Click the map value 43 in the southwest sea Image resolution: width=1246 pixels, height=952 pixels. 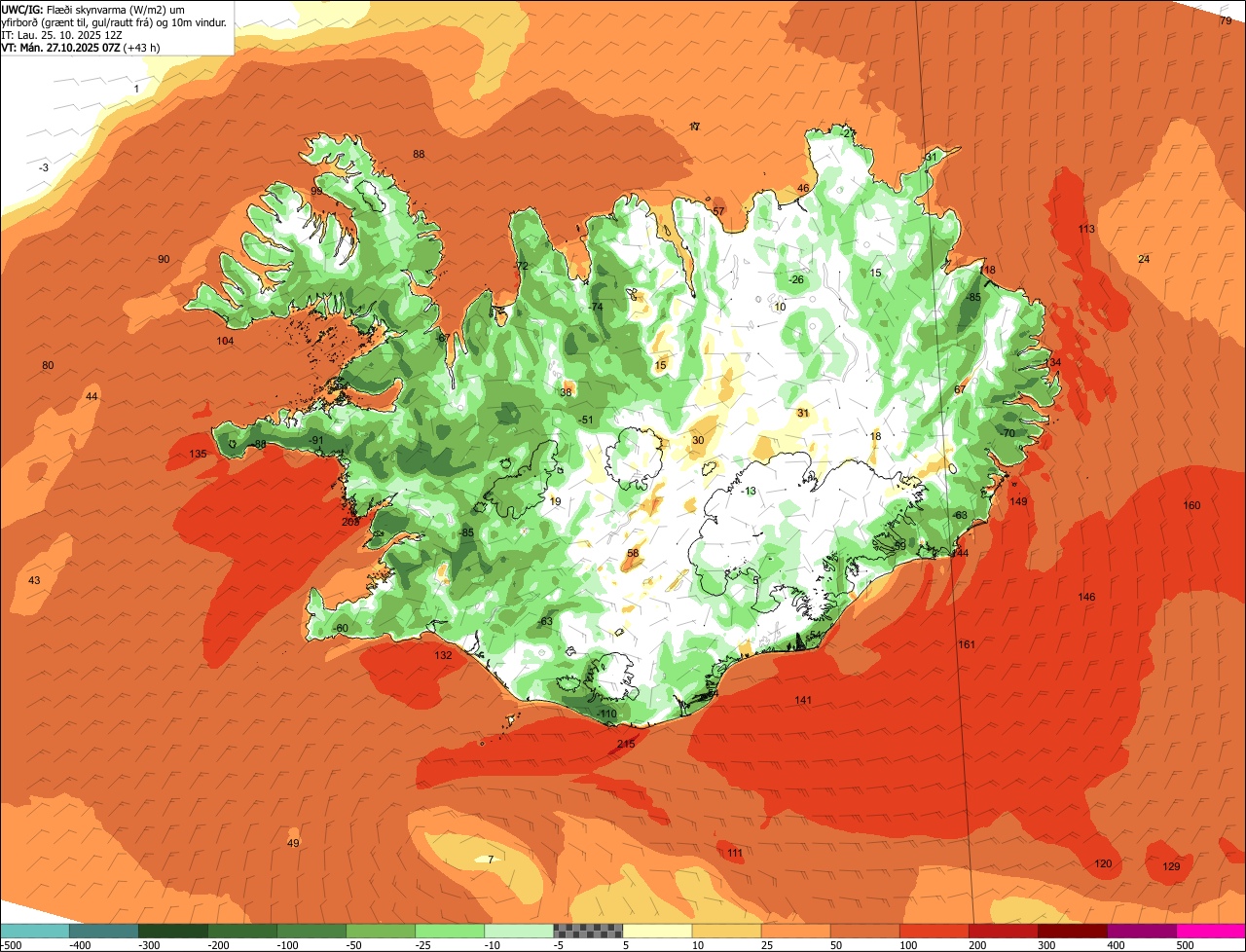[34, 581]
